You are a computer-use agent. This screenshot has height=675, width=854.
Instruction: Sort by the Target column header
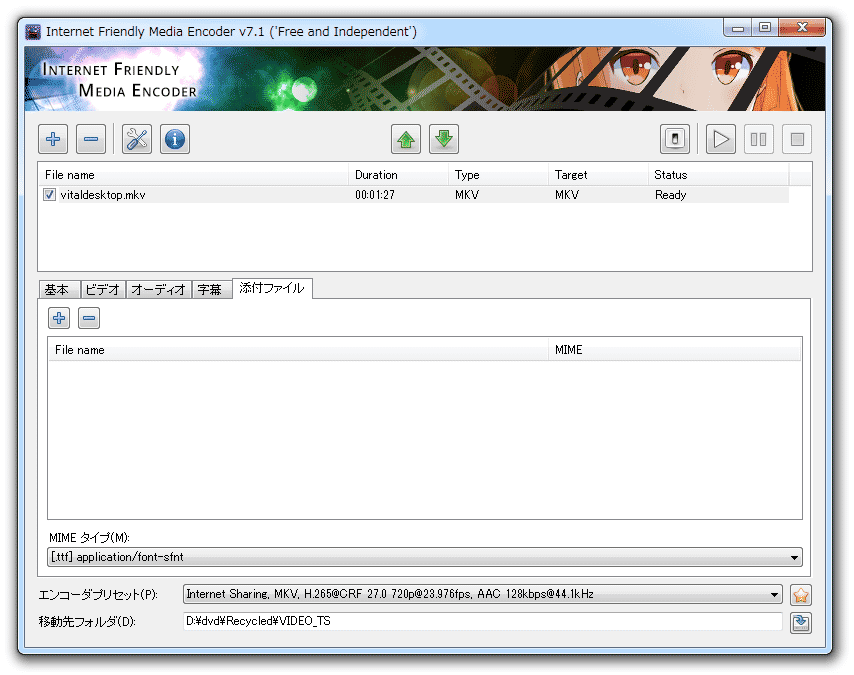coord(598,175)
